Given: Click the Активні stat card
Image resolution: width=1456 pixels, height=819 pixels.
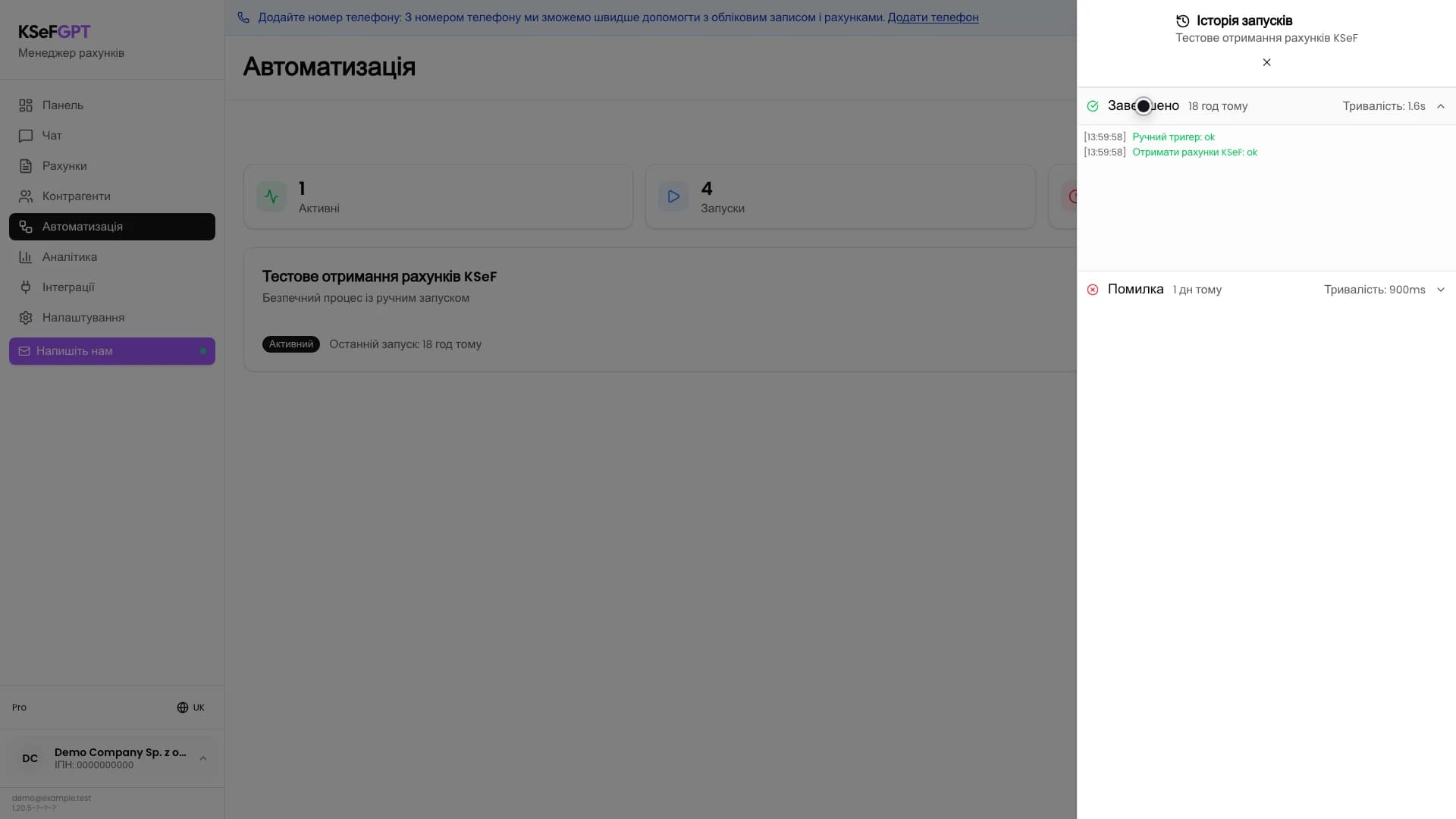Looking at the screenshot, I should 438,196.
